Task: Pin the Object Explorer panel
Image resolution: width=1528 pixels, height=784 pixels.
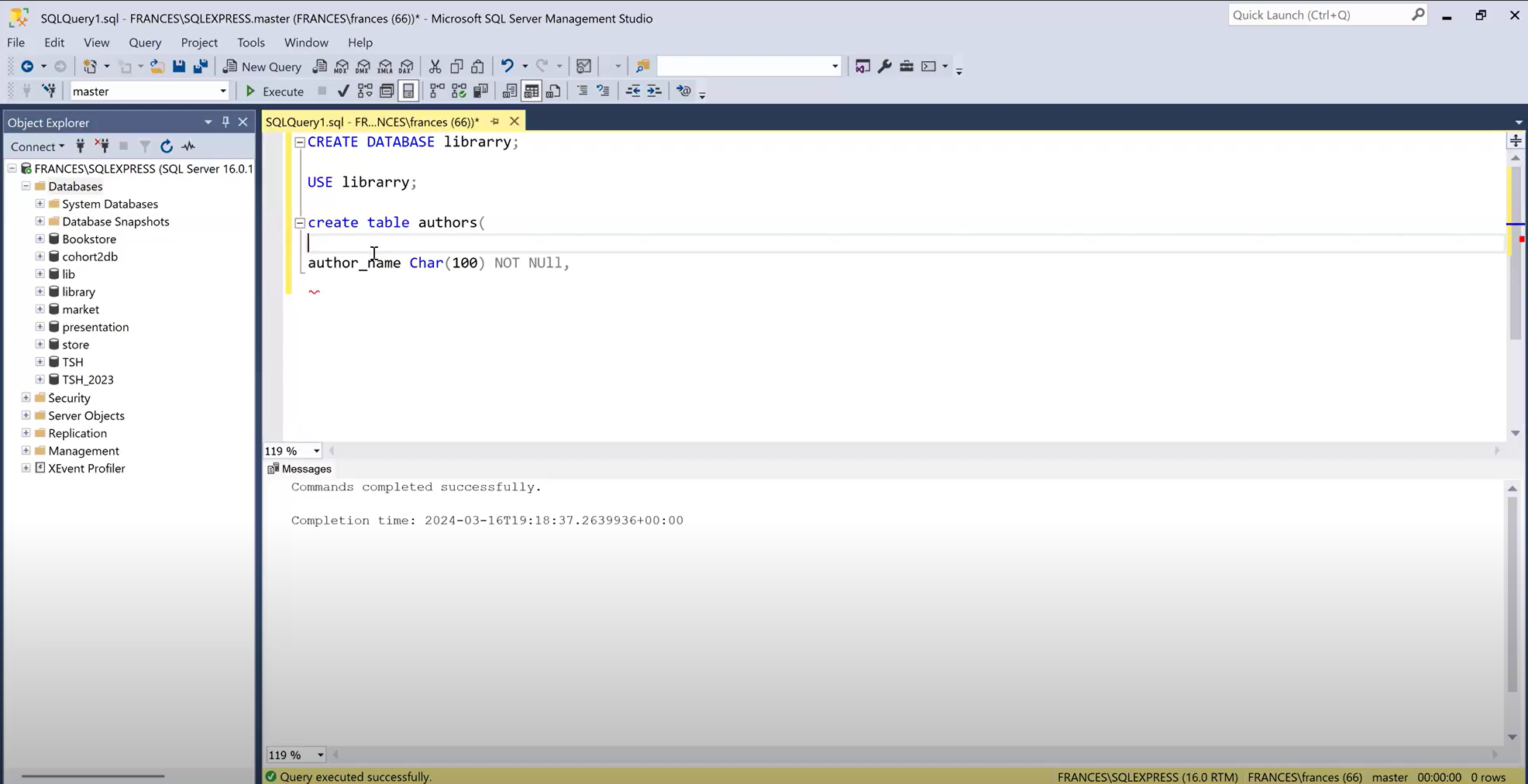Action: coord(225,122)
